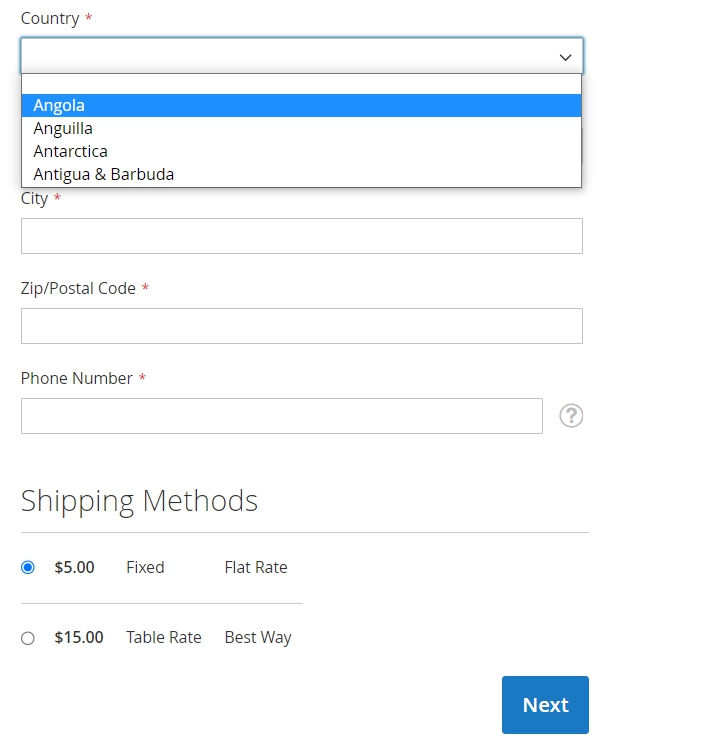Click the Next button
Viewport: 711px width, 738px height.
[545, 705]
